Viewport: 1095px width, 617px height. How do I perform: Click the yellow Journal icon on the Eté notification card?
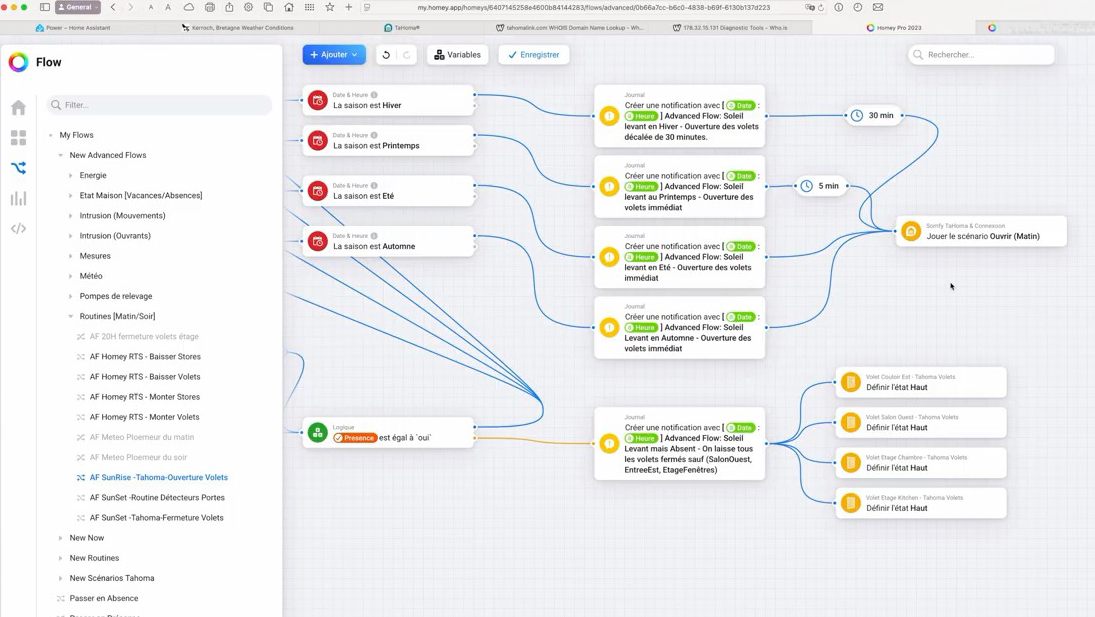[609, 257]
